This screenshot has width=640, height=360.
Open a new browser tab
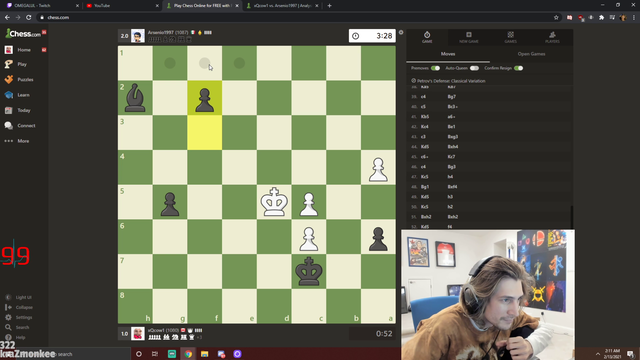(x=329, y=6)
